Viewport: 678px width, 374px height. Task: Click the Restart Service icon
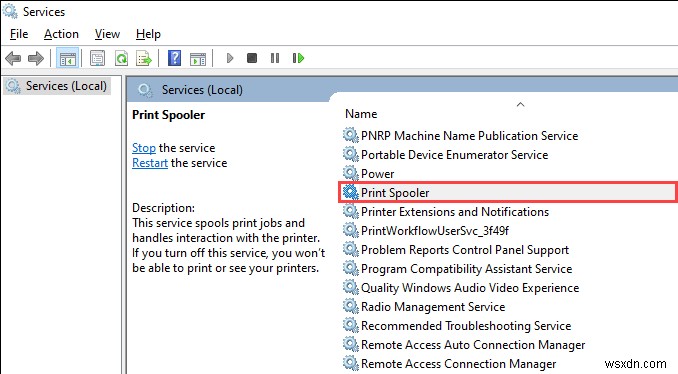(298, 58)
